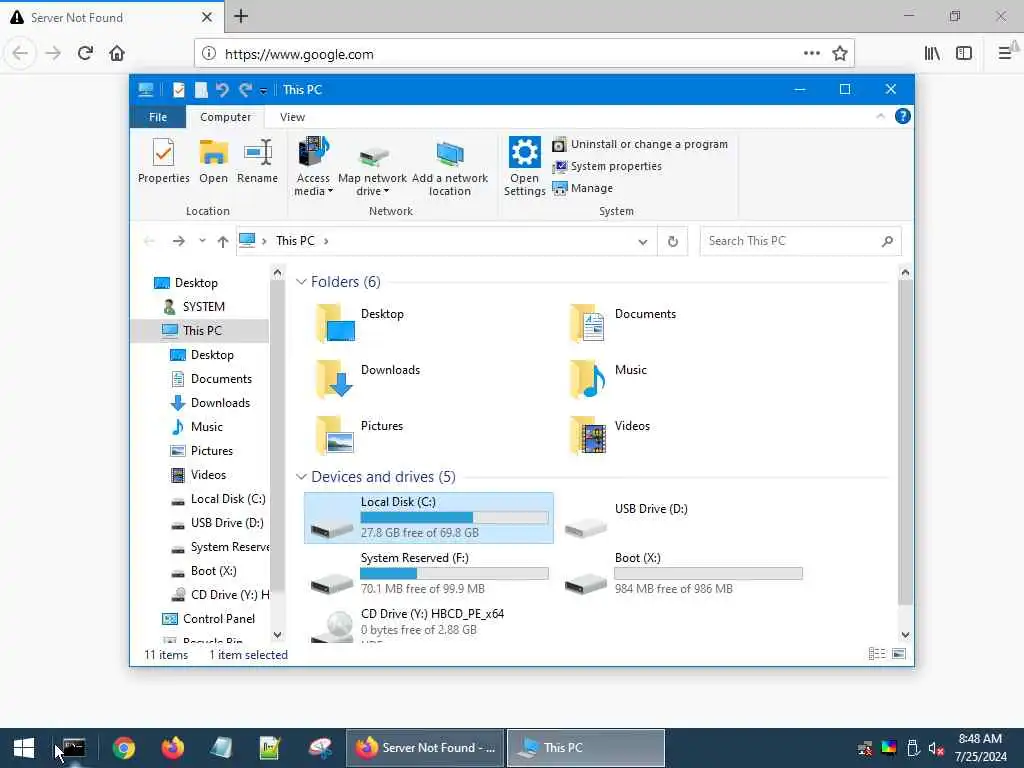Viewport: 1024px width, 768px height.
Task: Open Windows Start menu
Action: [x=24, y=747]
